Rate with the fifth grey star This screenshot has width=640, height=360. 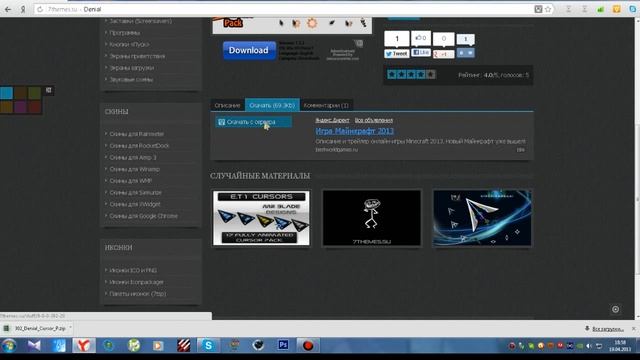[430, 74]
